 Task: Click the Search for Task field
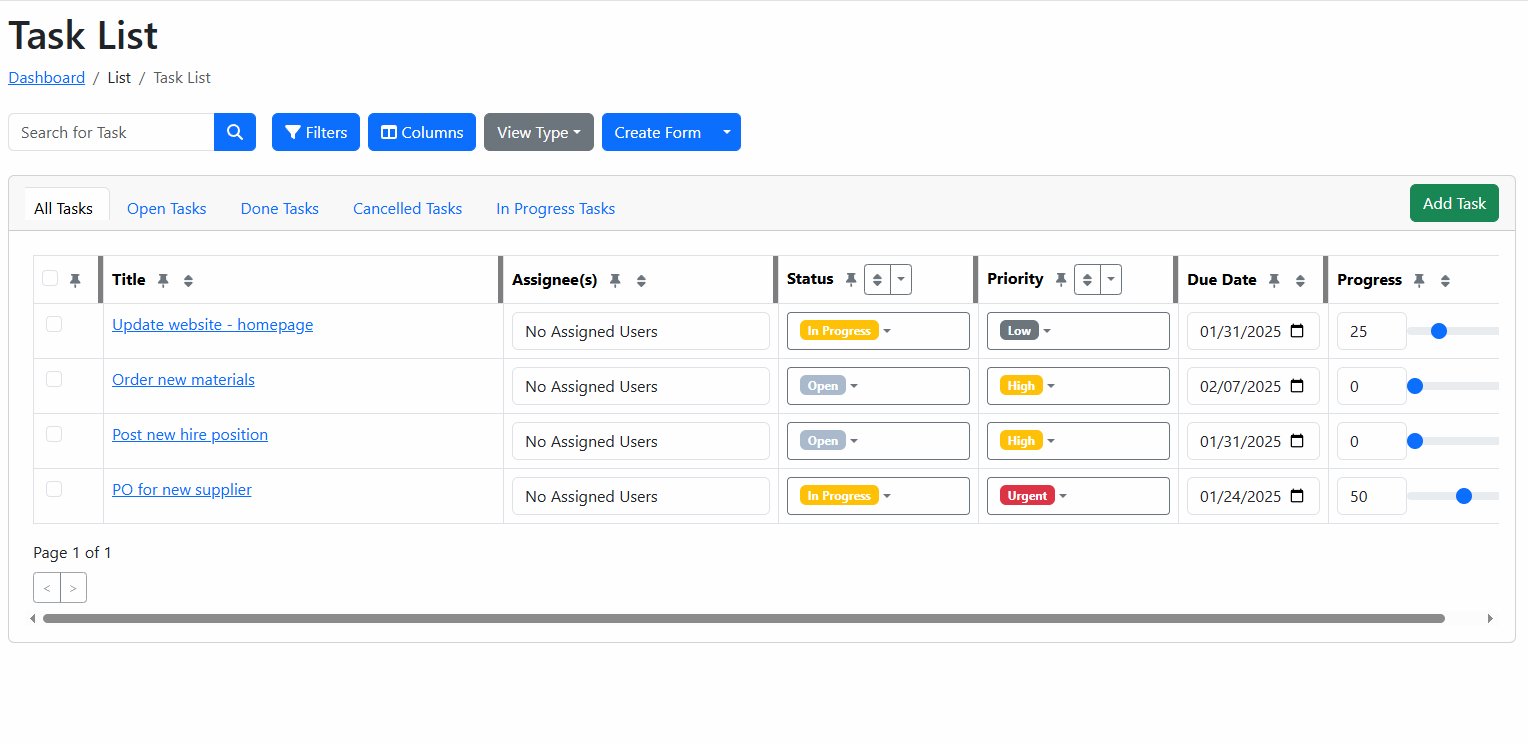(111, 132)
